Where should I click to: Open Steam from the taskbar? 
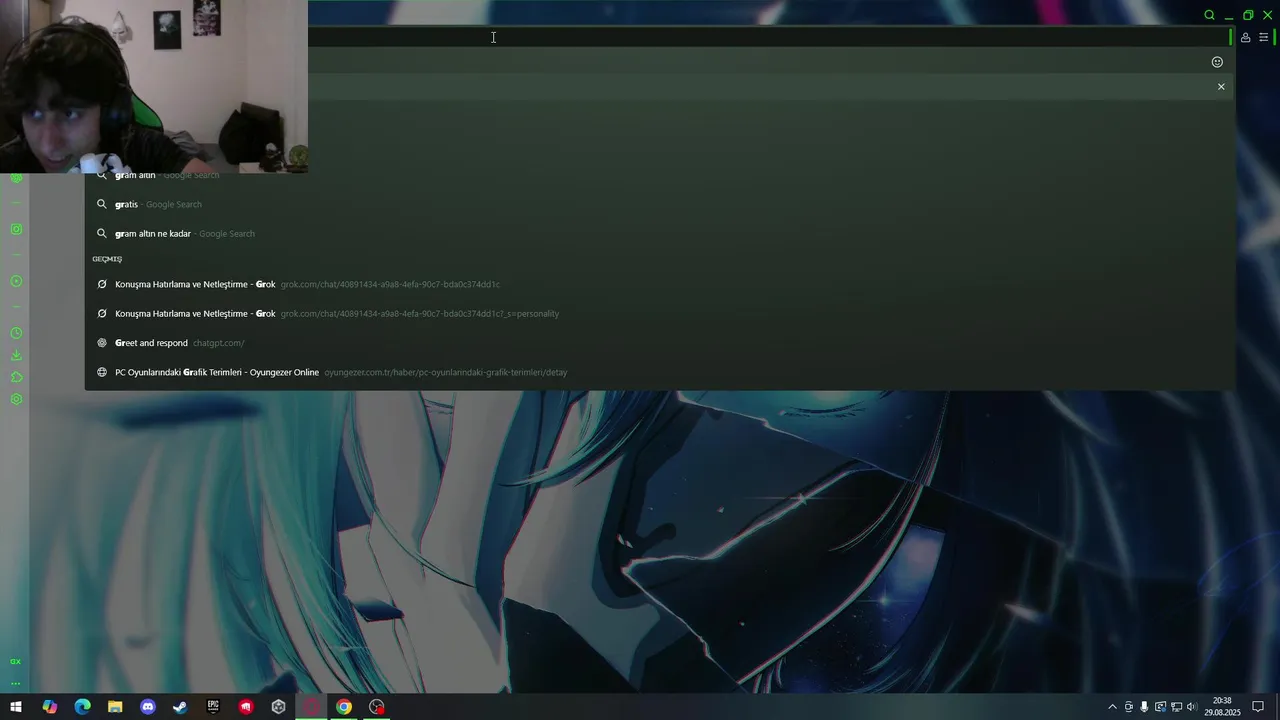[180, 707]
